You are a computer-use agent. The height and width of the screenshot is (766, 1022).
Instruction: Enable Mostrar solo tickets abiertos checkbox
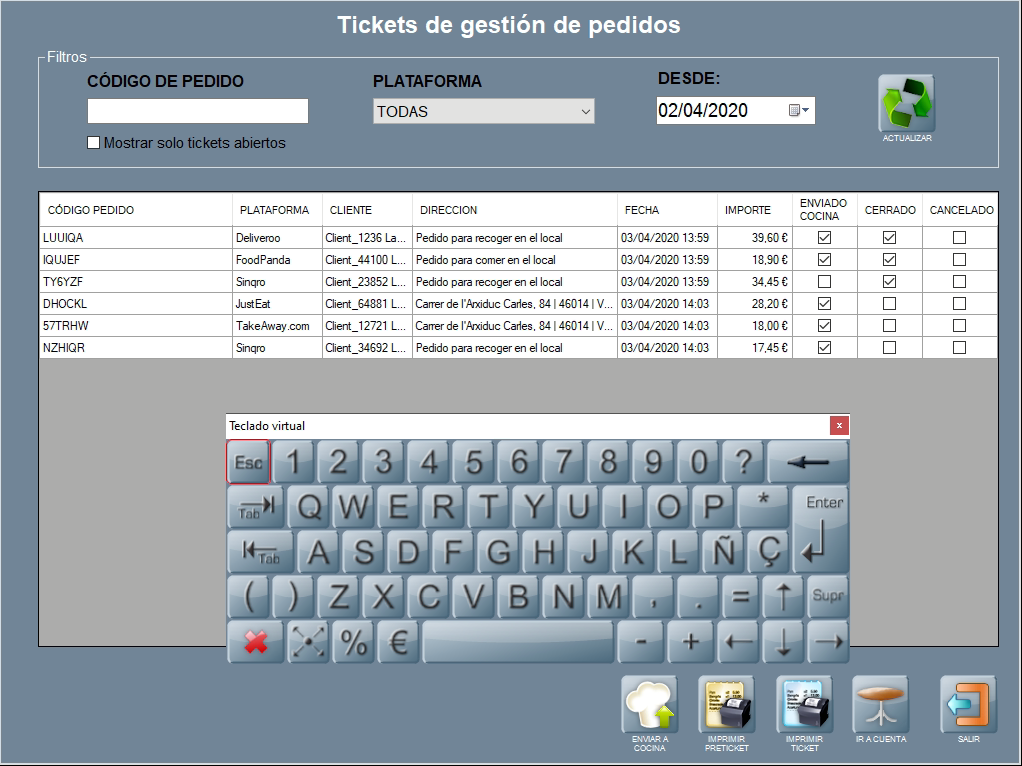[x=94, y=143]
